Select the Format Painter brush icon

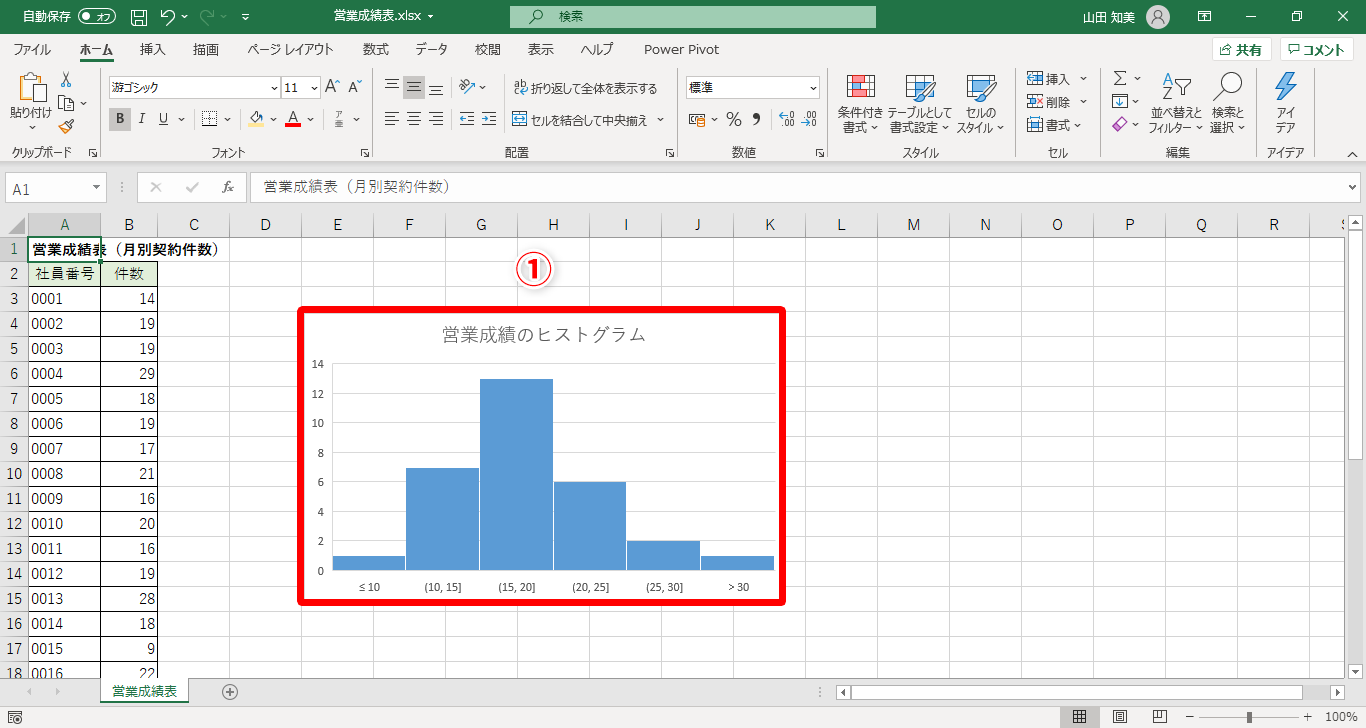[66, 126]
